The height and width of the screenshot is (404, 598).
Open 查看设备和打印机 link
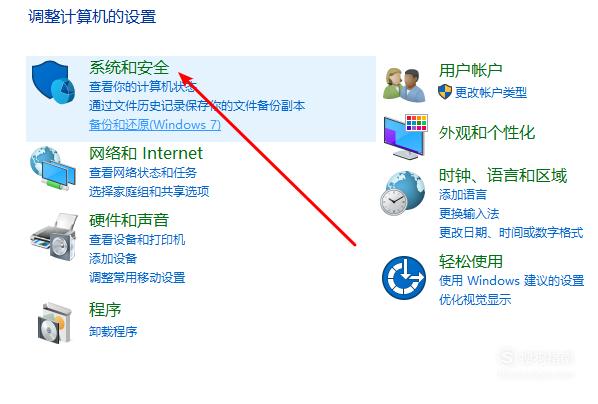[137, 240]
